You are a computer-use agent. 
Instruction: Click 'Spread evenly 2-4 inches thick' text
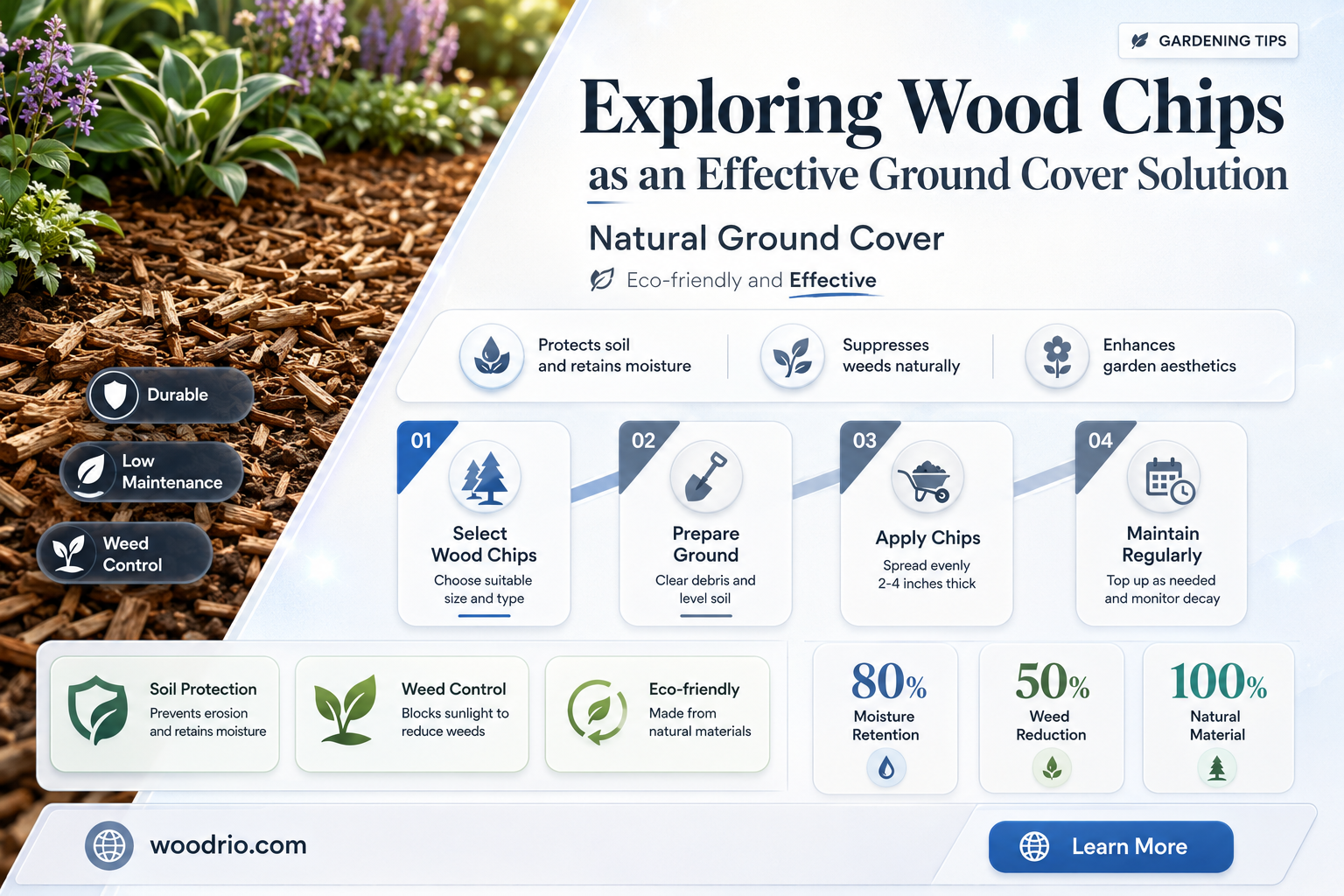click(927, 575)
